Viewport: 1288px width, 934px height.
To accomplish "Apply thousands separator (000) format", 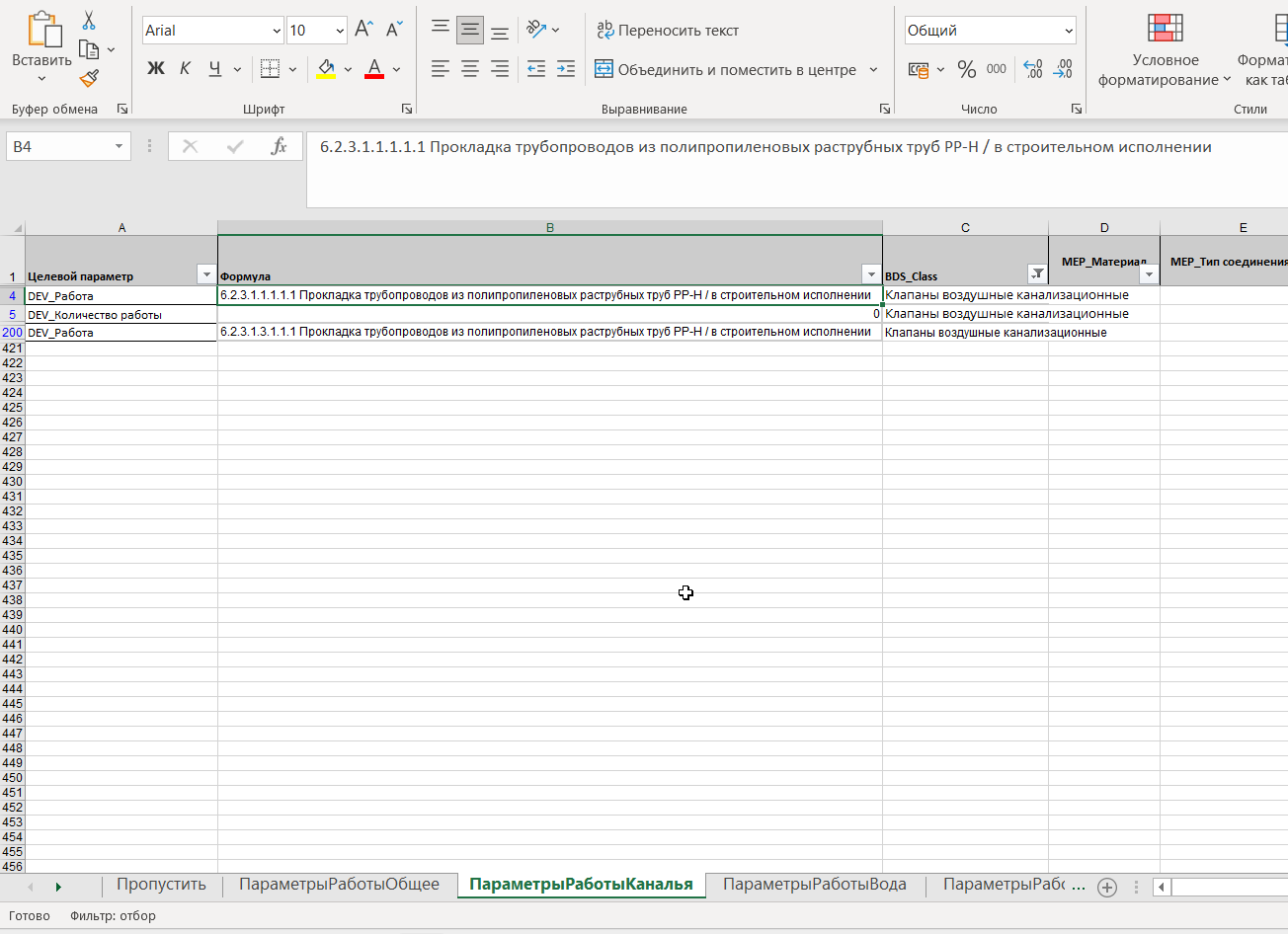I will [997, 69].
